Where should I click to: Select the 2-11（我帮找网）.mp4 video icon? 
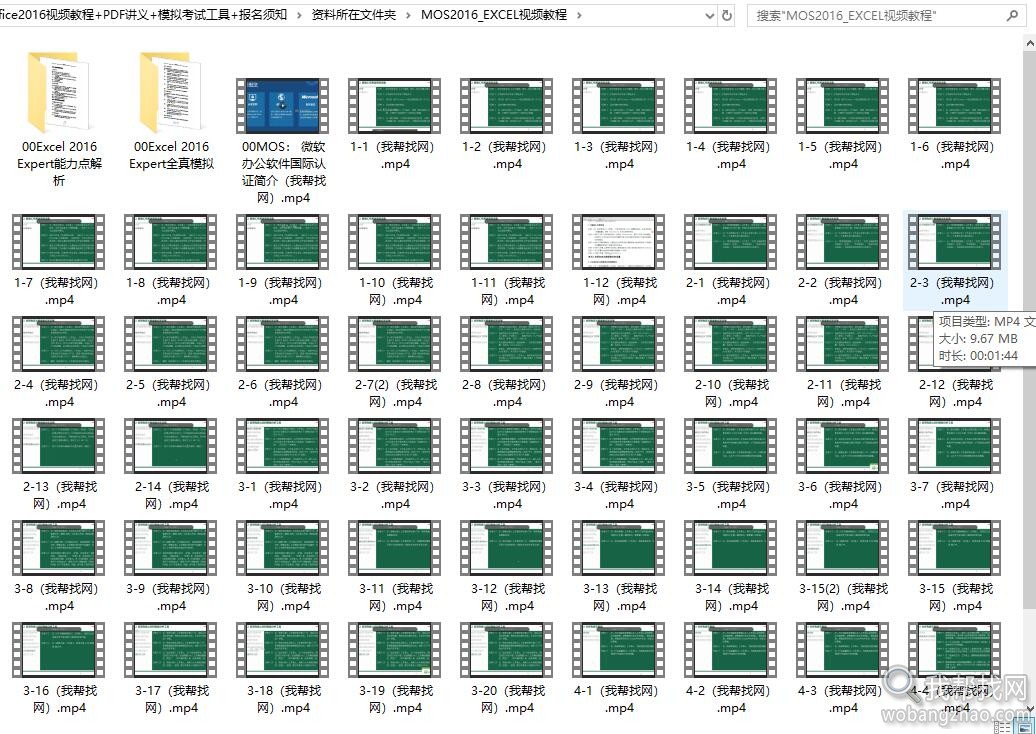[x=843, y=344]
